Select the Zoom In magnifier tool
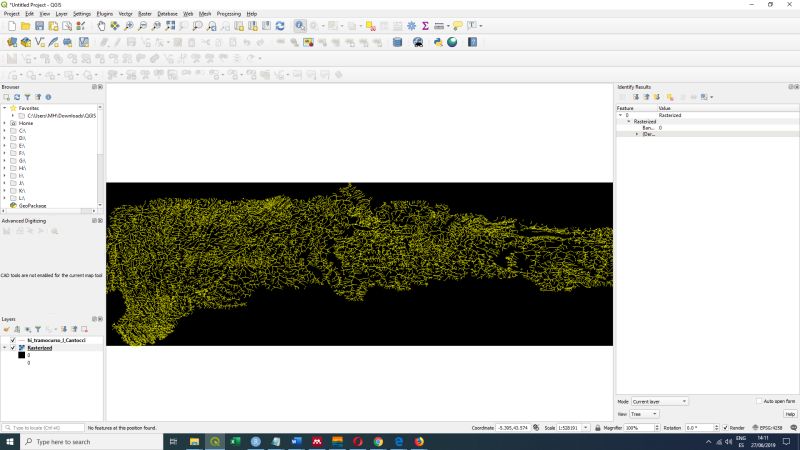Viewport: 800px width, 450px height. [x=129, y=26]
